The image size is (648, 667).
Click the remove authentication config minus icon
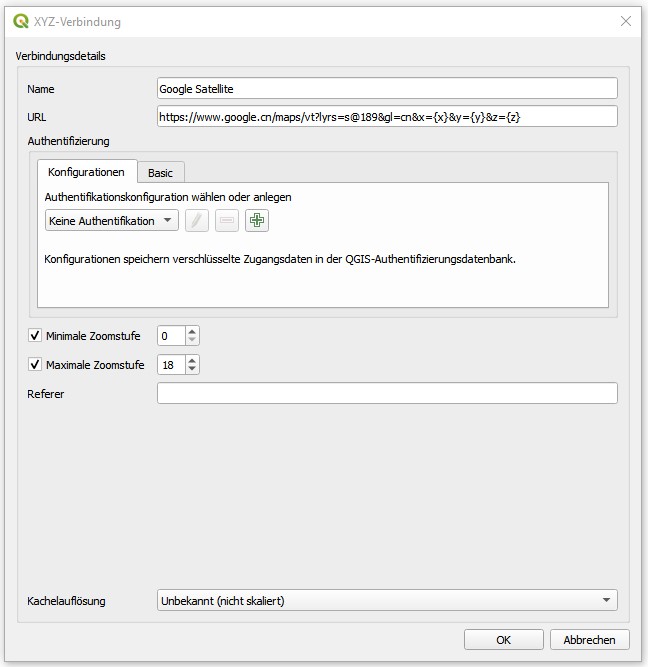(227, 220)
